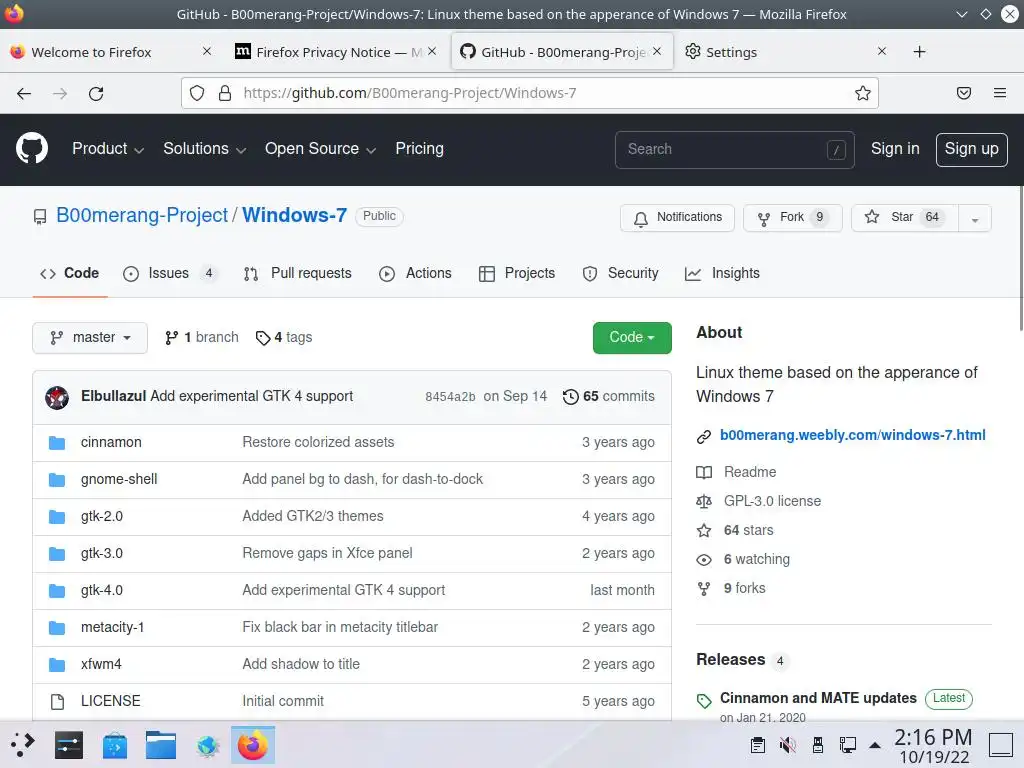This screenshot has height=768, width=1024.
Task: Click the Firefox taskbar icon
Action: click(253, 745)
